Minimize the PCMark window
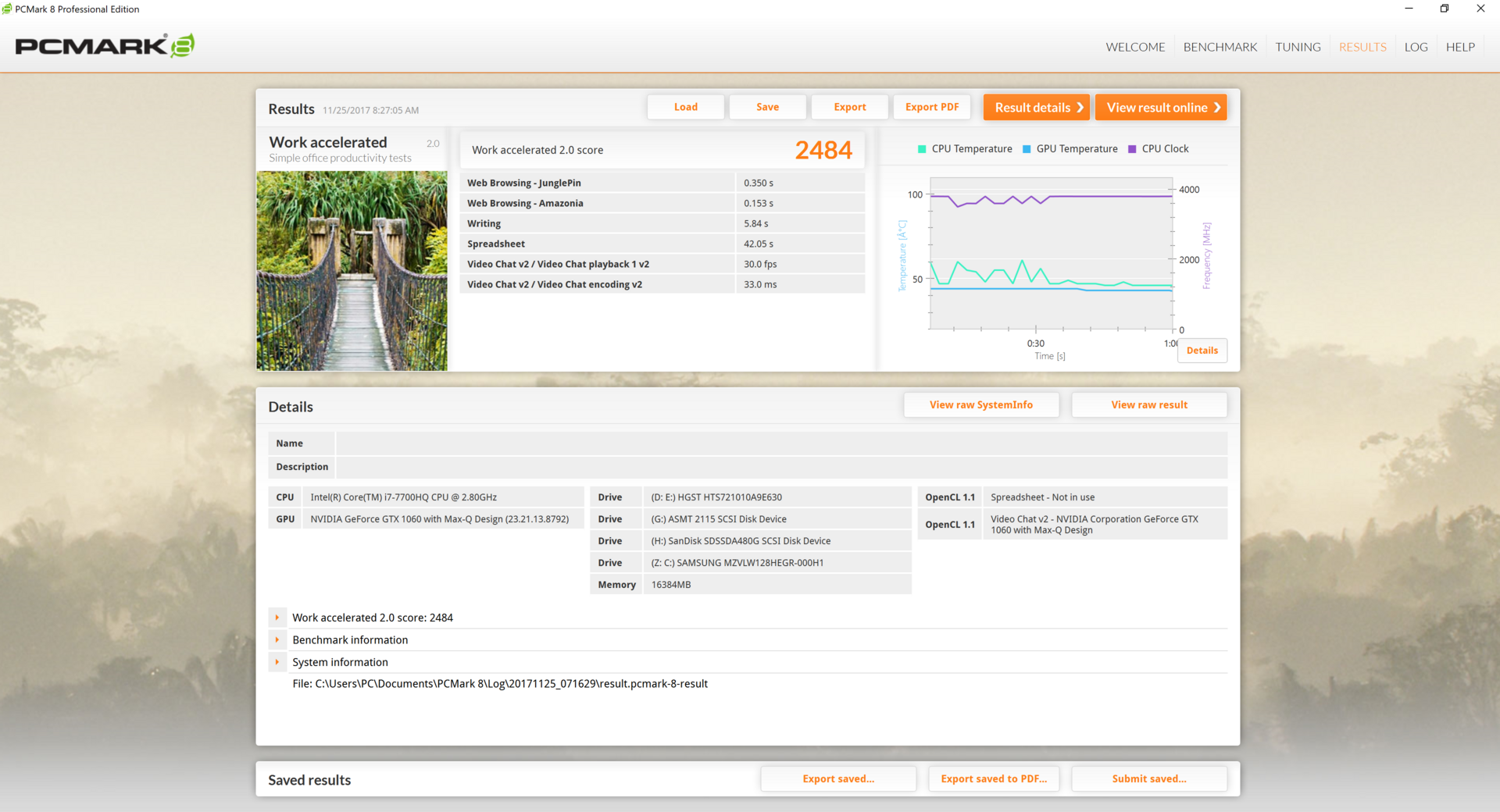Image resolution: width=1500 pixels, height=812 pixels. (1409, 9)
